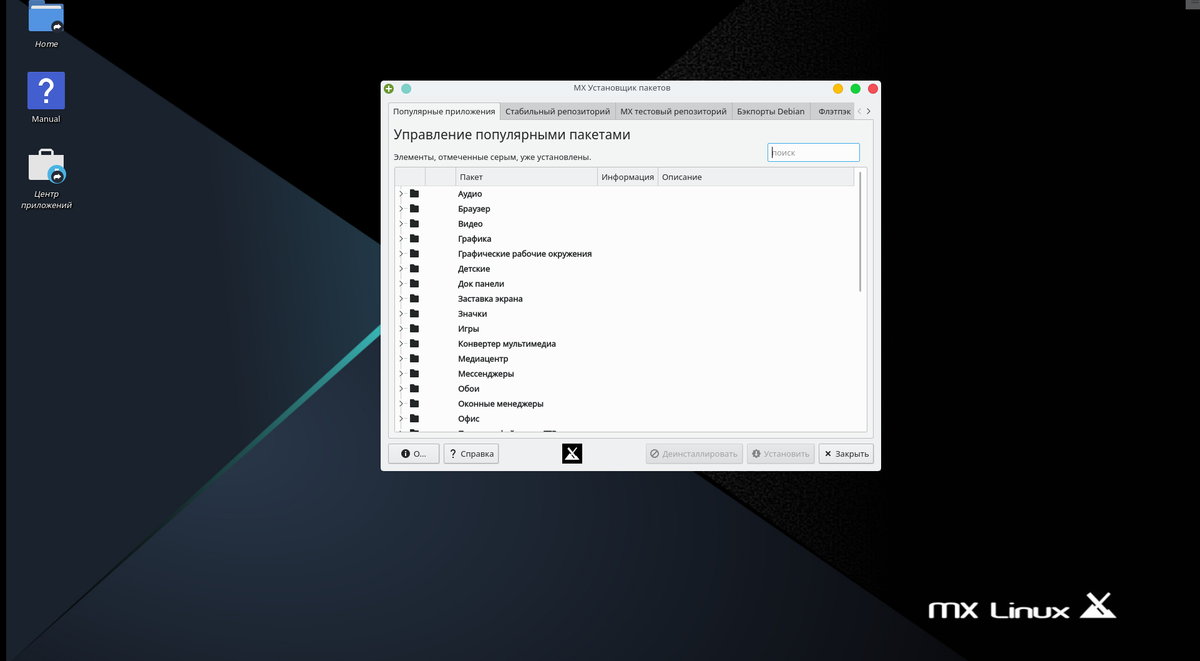Click the folder icon beside Аудио
This screenshot has width=1200, height=661.
pyautogui.click(x=414, y=194)
